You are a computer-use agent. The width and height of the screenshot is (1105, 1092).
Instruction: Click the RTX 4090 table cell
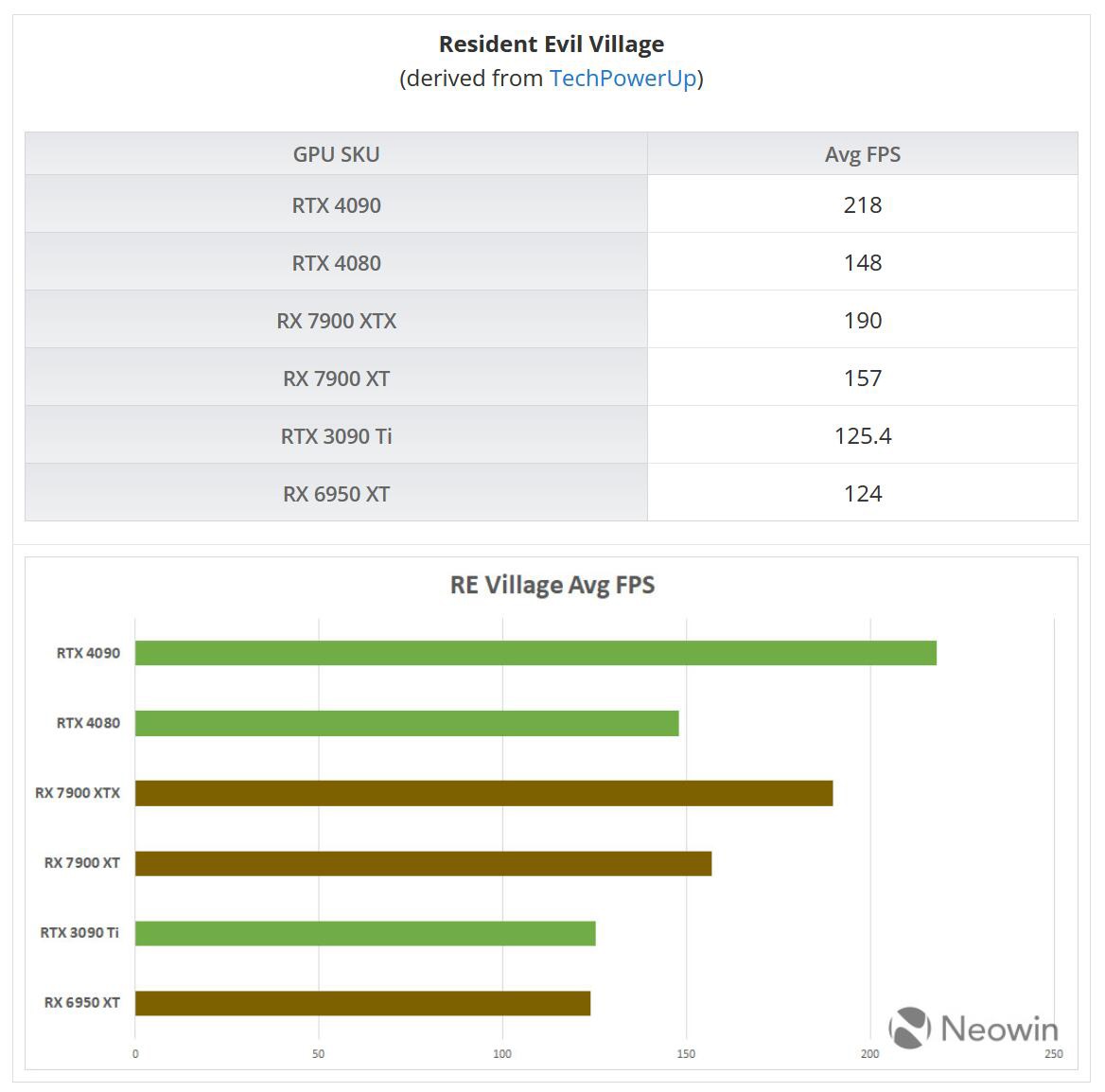[336, 204]
